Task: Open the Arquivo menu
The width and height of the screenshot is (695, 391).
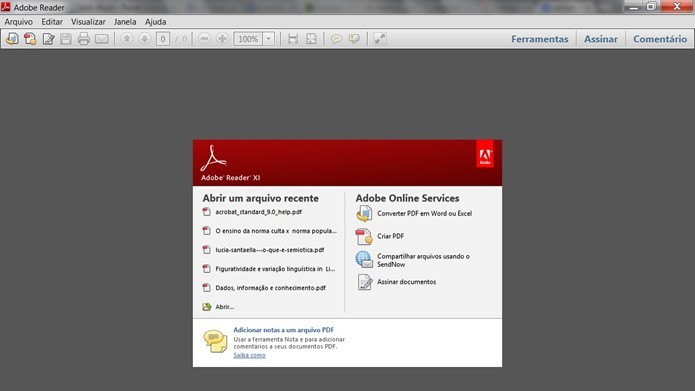Action: tap(19, 22)
